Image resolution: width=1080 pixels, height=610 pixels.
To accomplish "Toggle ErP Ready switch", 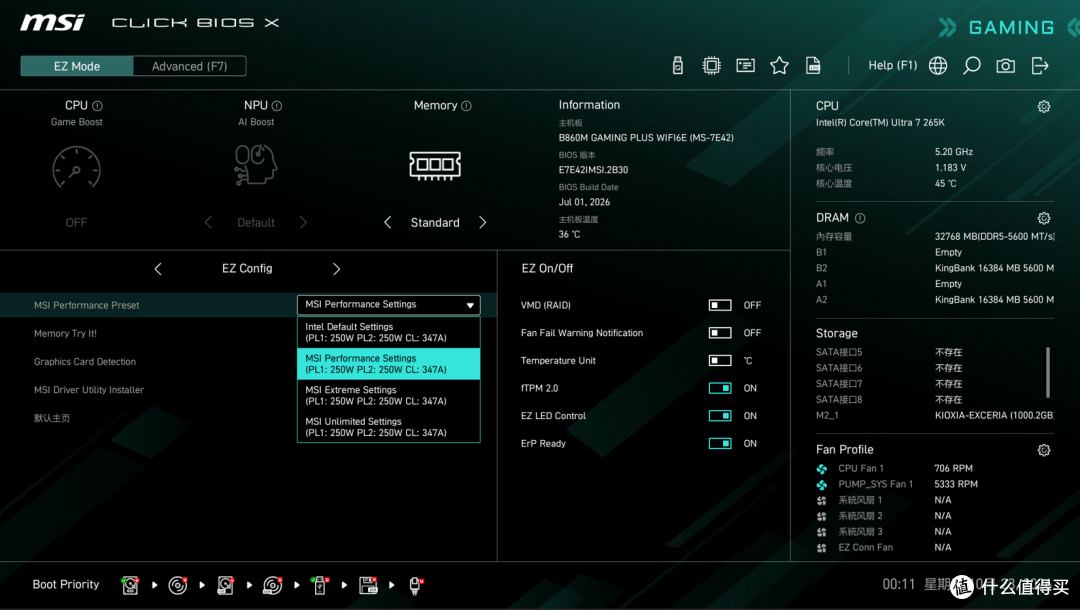I will click(x=720, y=443).
